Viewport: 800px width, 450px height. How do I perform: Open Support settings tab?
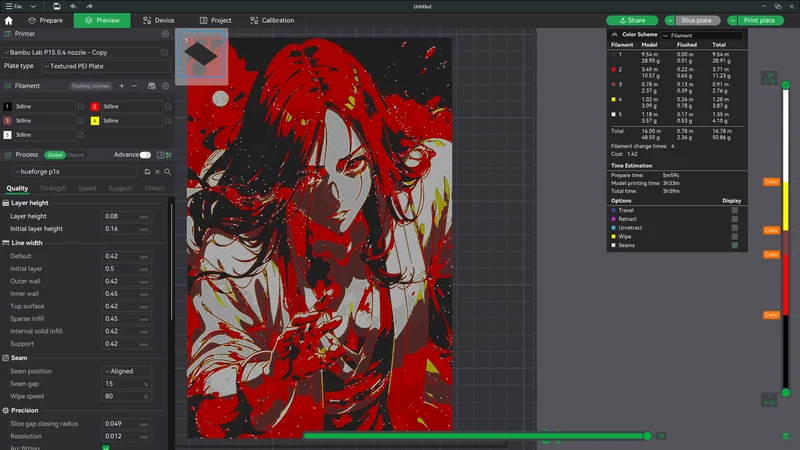point(120,188)
